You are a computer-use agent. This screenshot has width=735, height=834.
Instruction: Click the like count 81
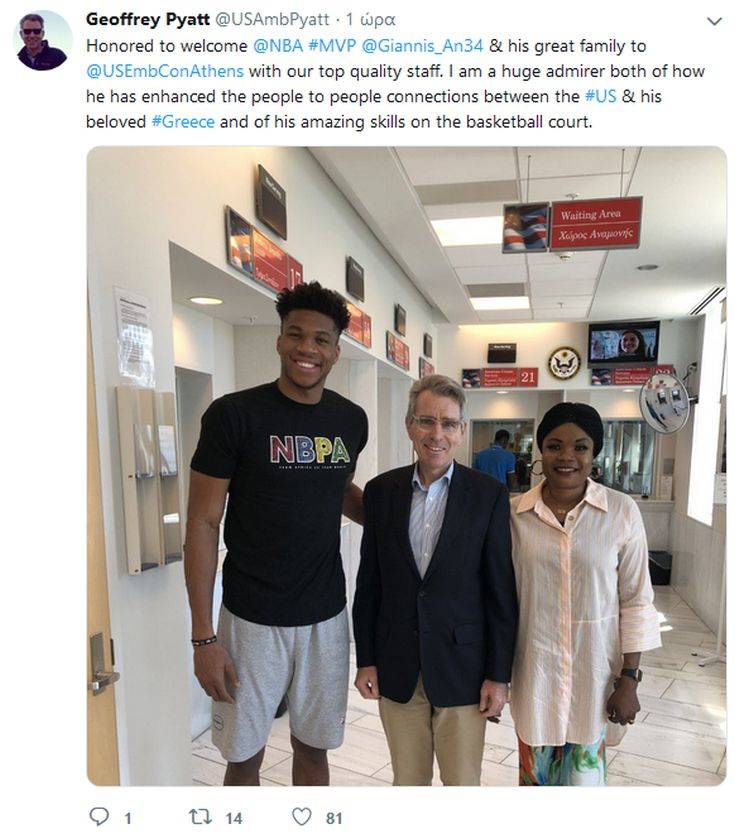[x=334, y=818]
